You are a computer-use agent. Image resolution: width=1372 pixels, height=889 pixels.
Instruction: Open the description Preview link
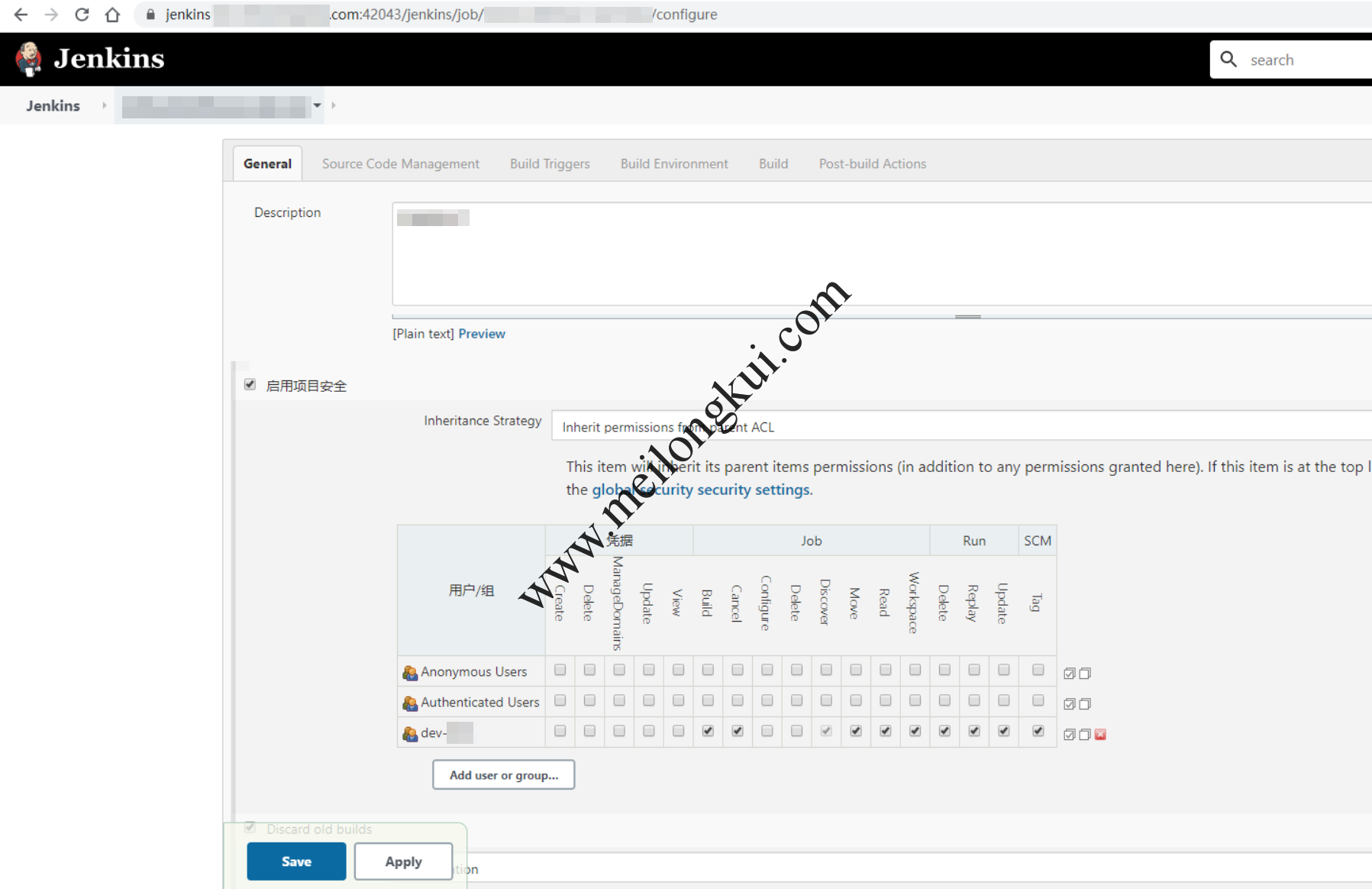pyautogui.click(x=482, y=334)
